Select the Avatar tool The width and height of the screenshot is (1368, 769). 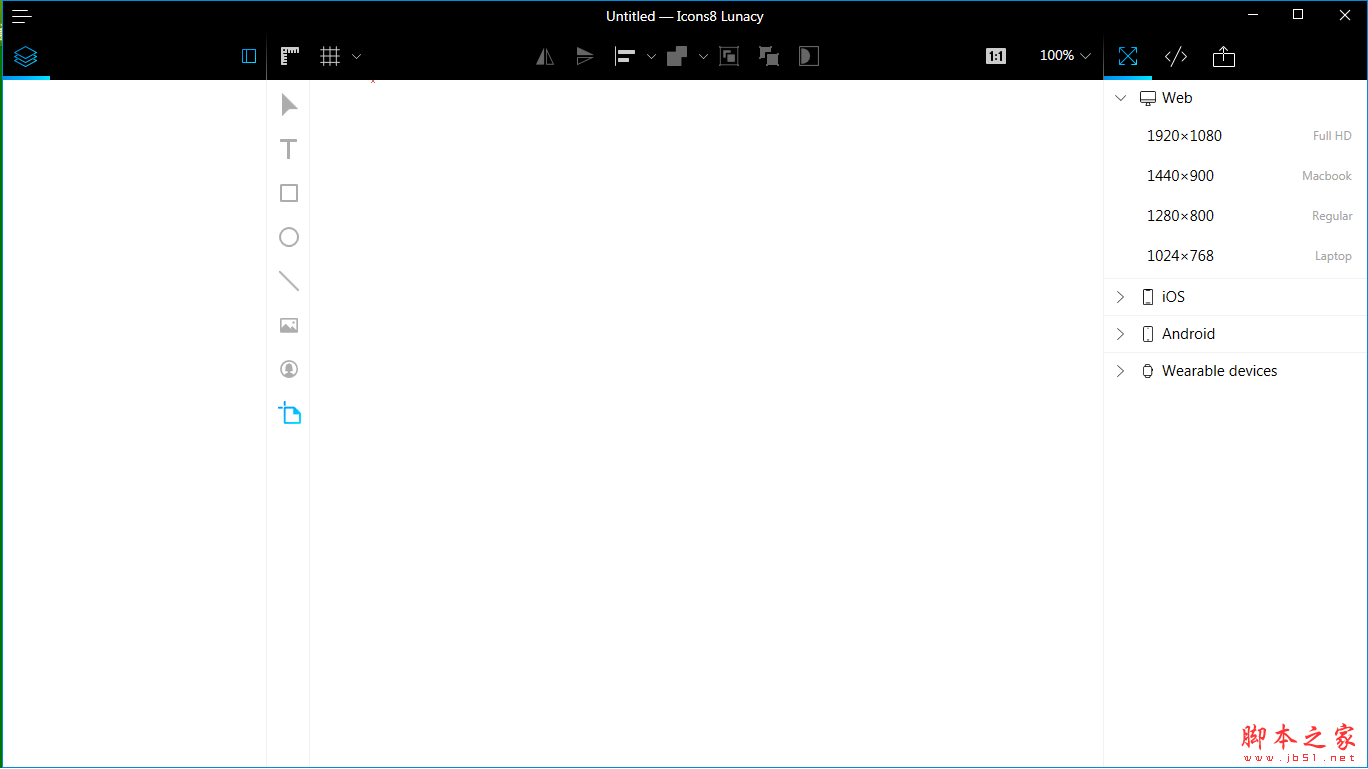pos(289,369)
